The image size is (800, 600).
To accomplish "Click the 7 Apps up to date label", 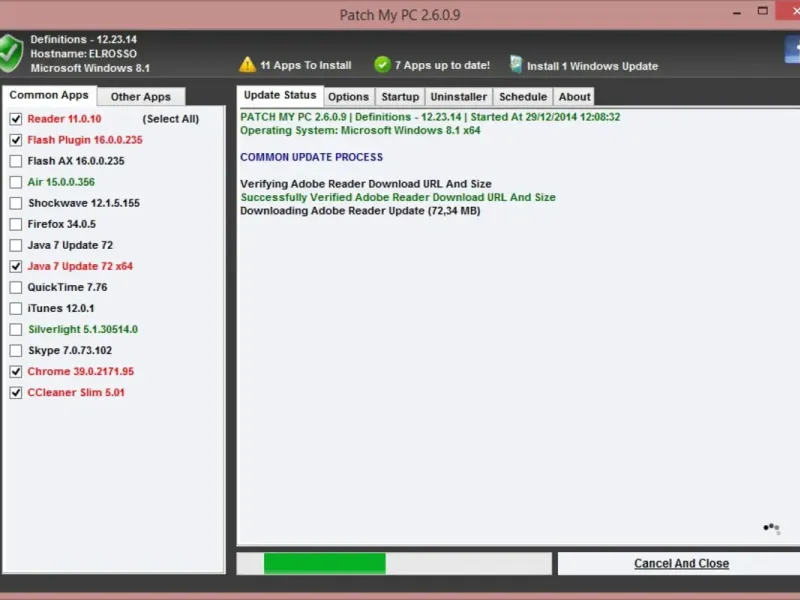I will [442, 65].
